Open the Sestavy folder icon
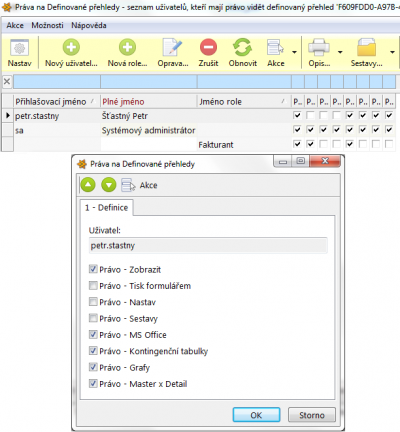The width and height of the screenshot is (400, 432). click(366, 47)
